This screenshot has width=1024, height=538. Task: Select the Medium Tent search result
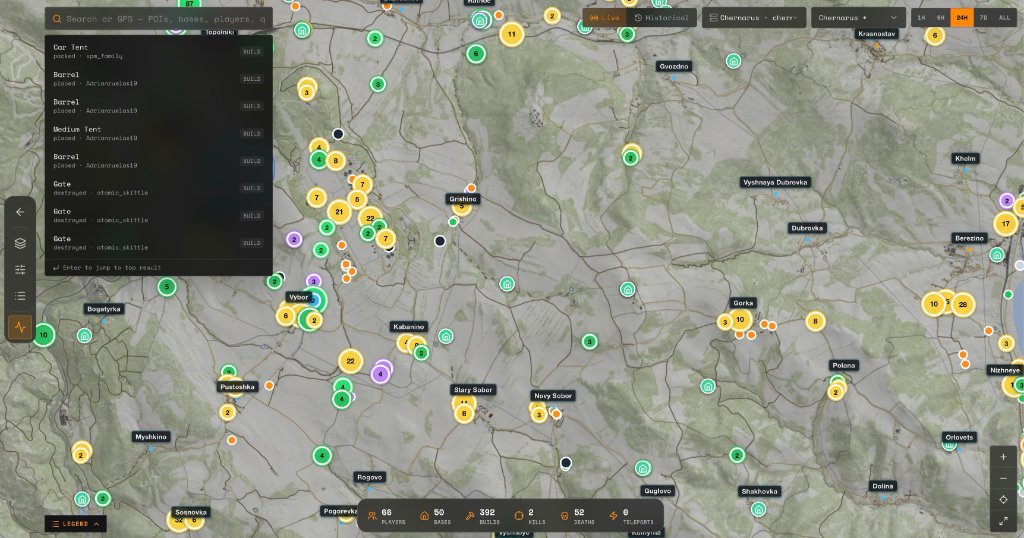[159, 133]
